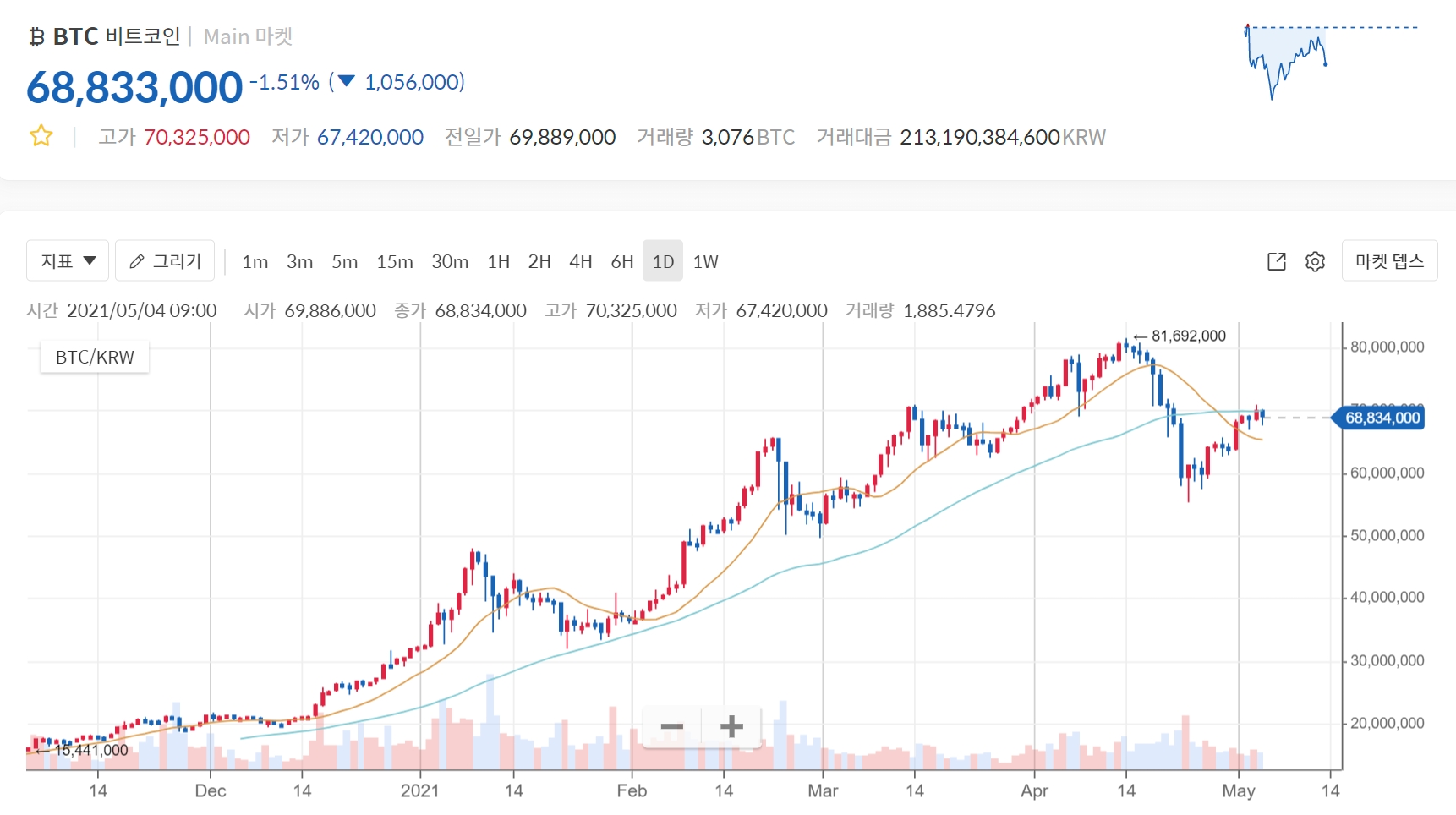The image size is (1456, 815).
Task: Click the BTC 비트코인 title
Action: point(117,36)
